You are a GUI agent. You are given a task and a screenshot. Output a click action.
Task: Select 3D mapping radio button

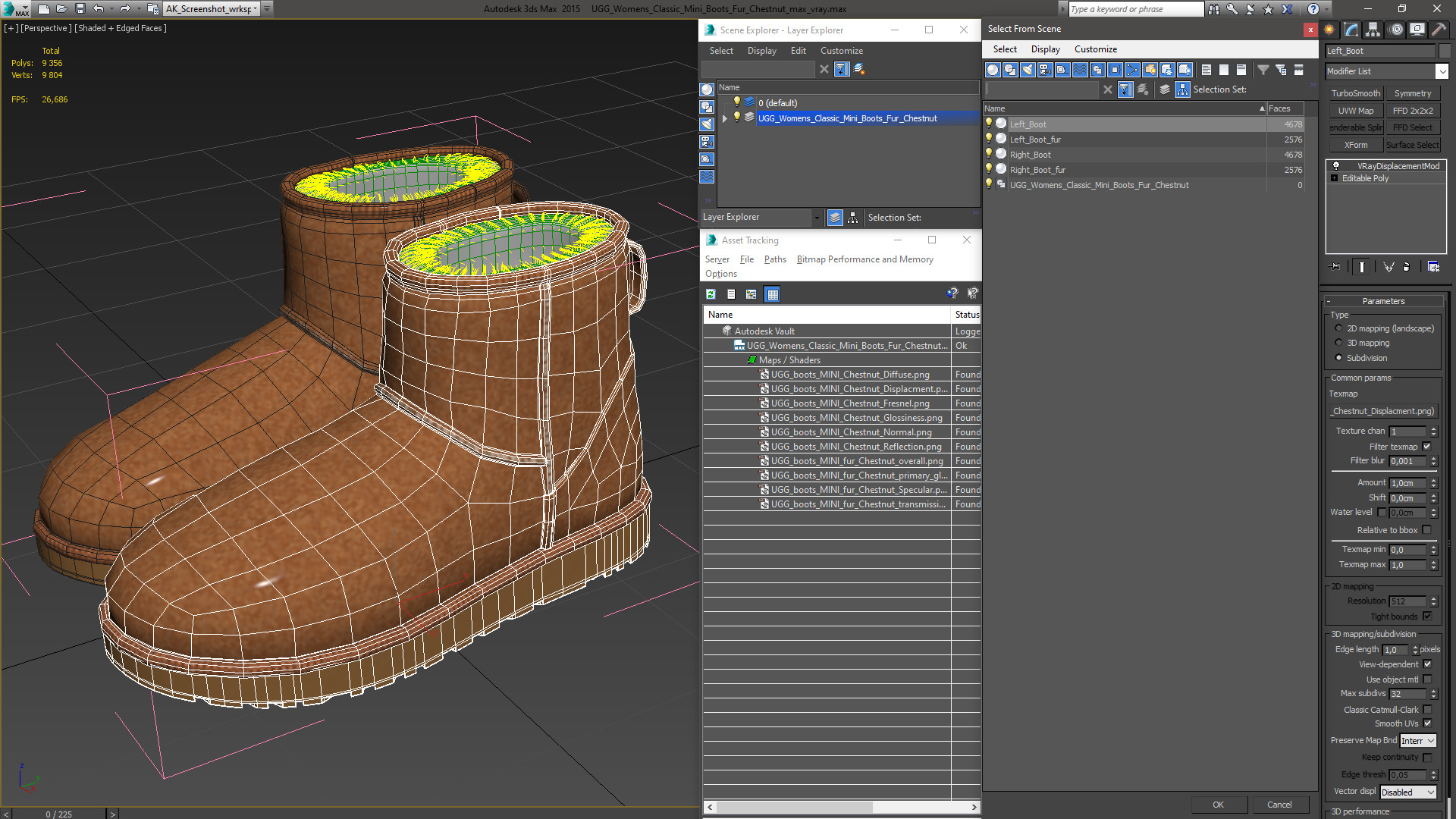(x=1338, y=344)
